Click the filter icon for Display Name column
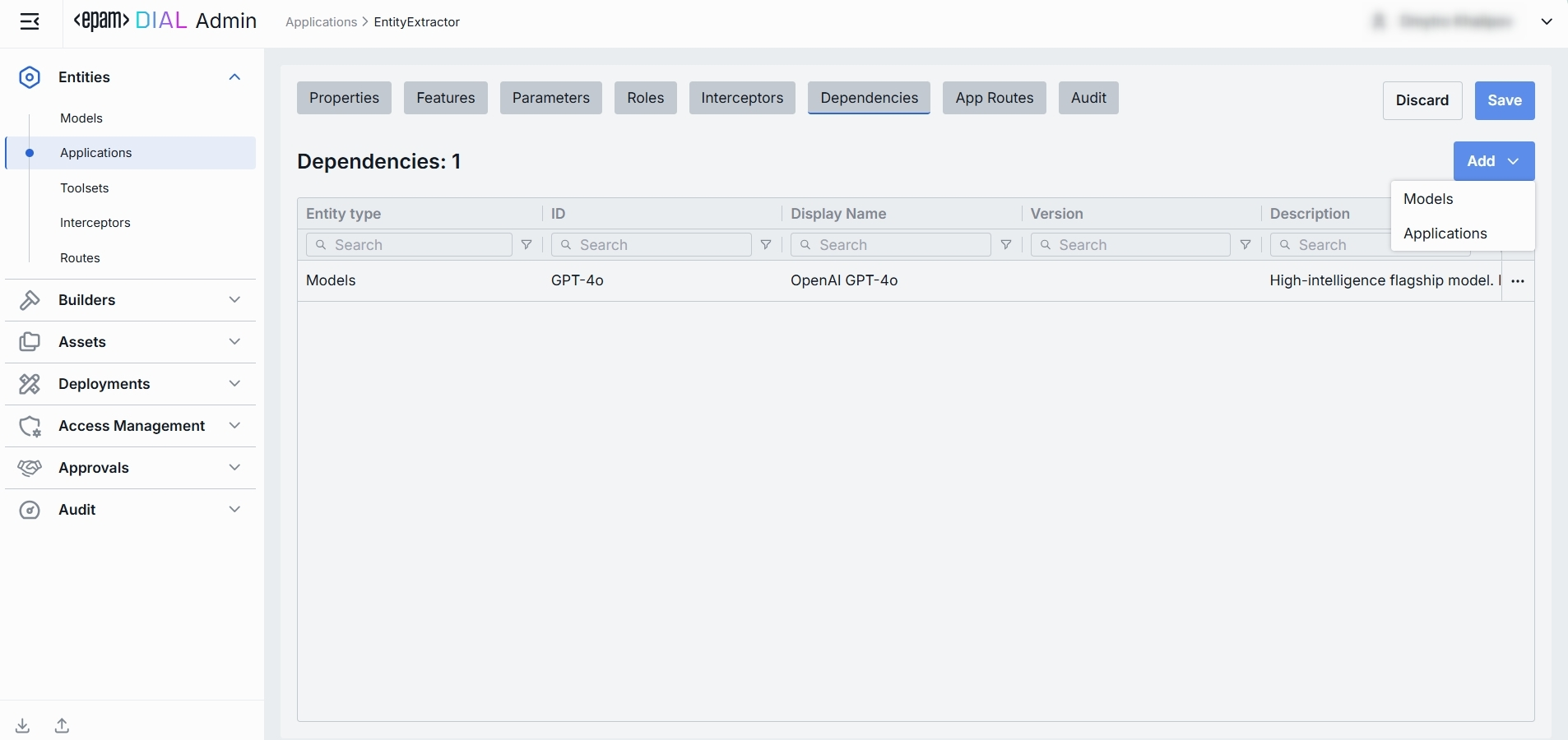The width and height of the screenshot is (1568, 740). click(x=1005, y=245)
